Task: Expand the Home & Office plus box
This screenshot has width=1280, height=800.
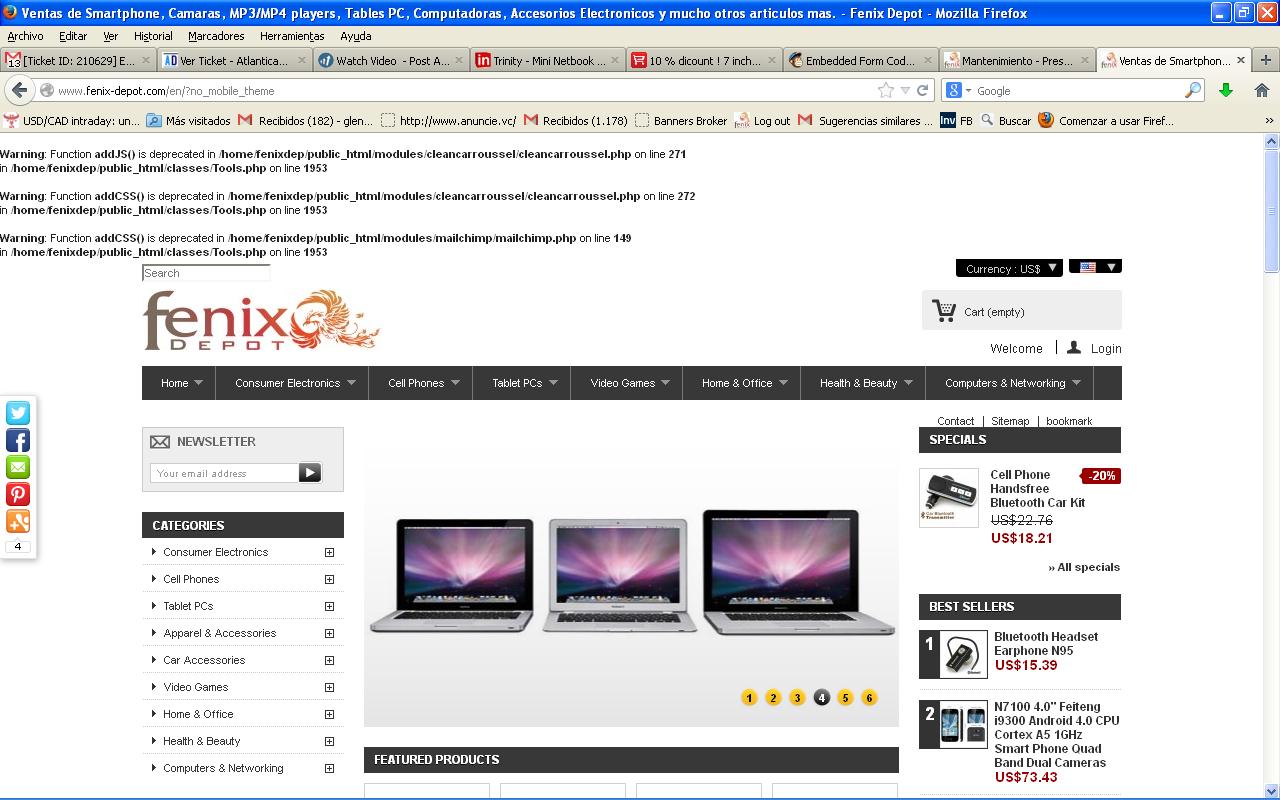Action: point(329,714)
